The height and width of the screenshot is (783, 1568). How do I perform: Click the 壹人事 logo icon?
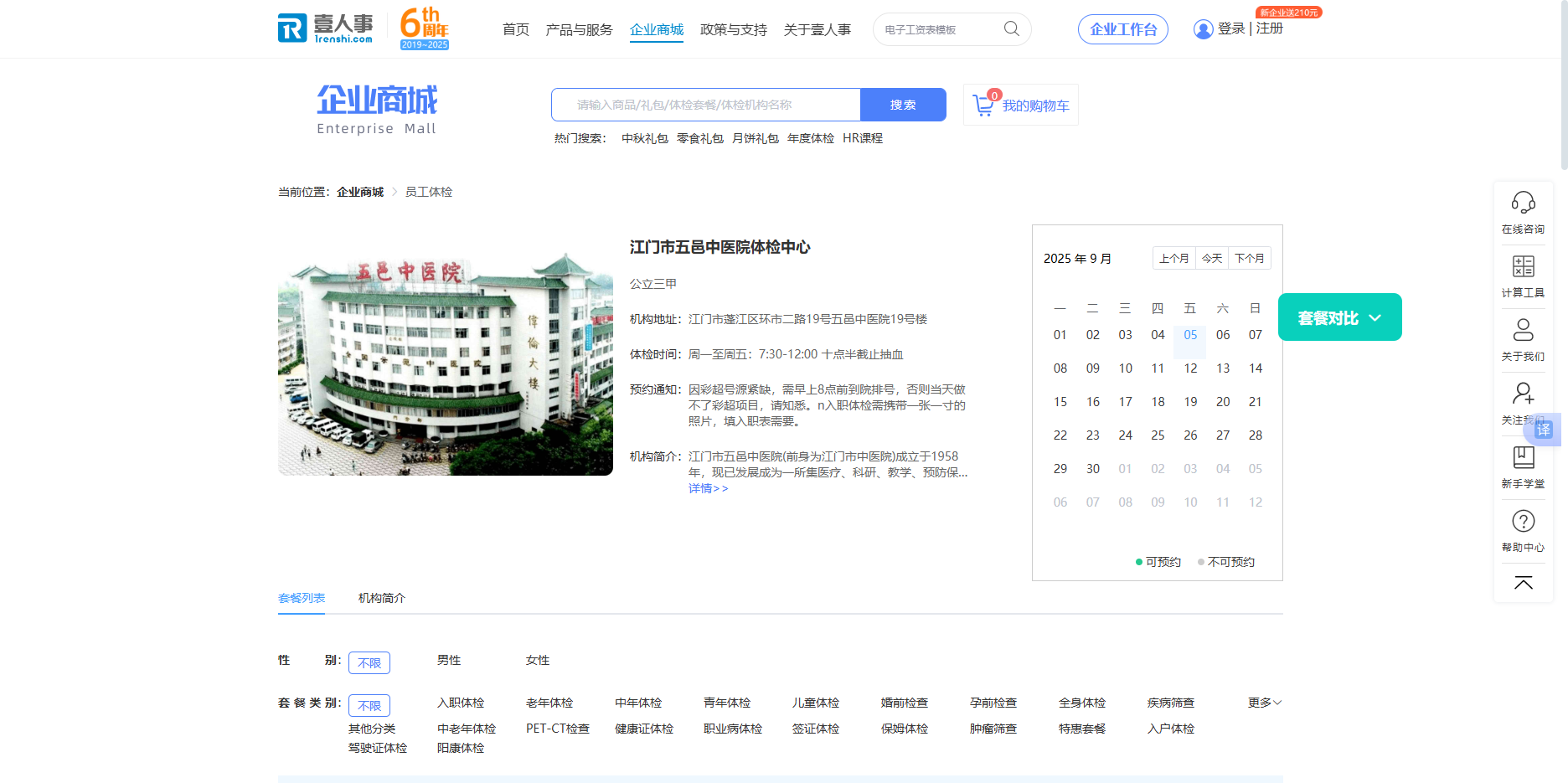click(326, 28)
